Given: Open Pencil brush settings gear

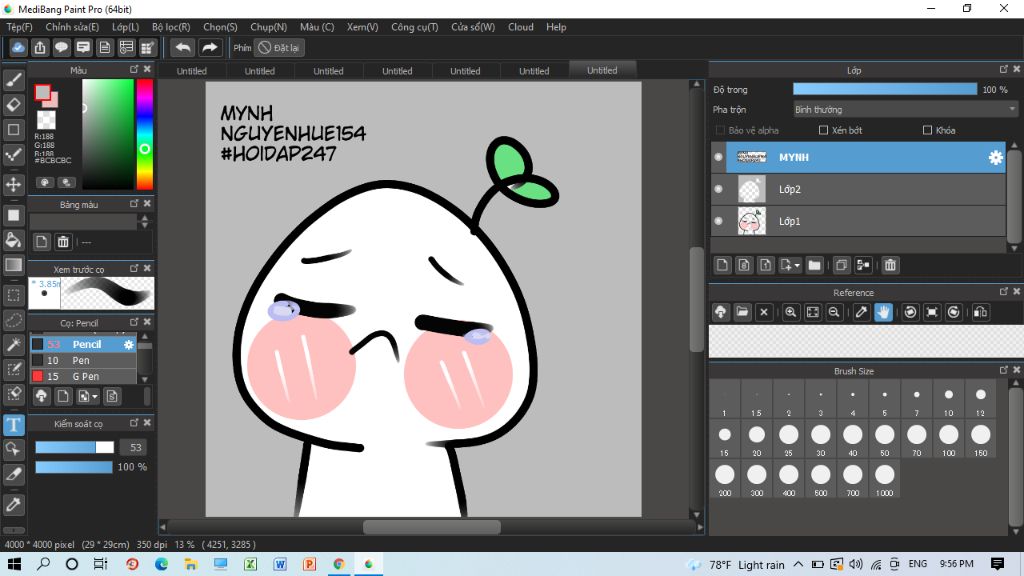Looking at the screenshot, I should tap(129, 344).
